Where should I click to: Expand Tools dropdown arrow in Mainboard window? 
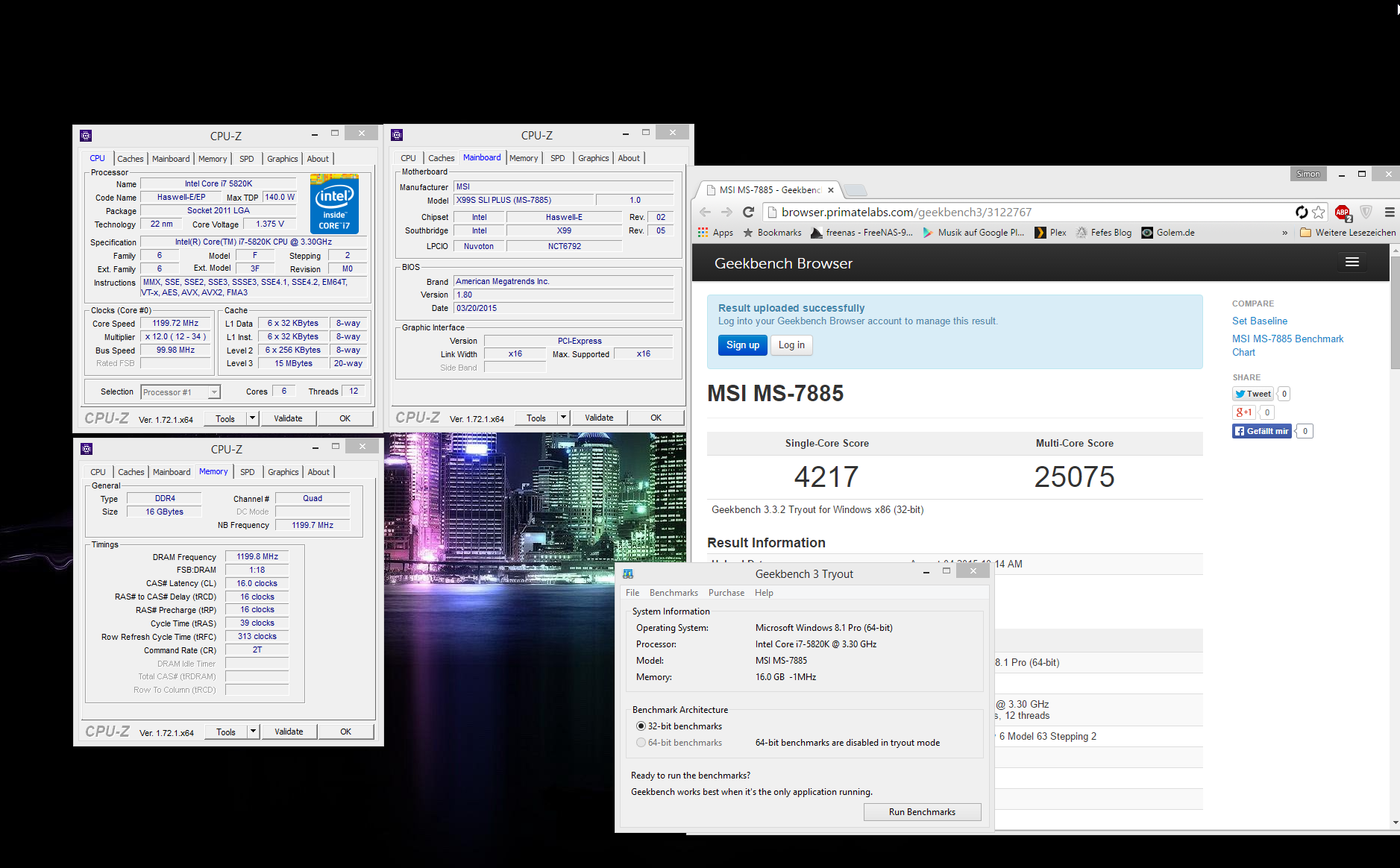563,418
